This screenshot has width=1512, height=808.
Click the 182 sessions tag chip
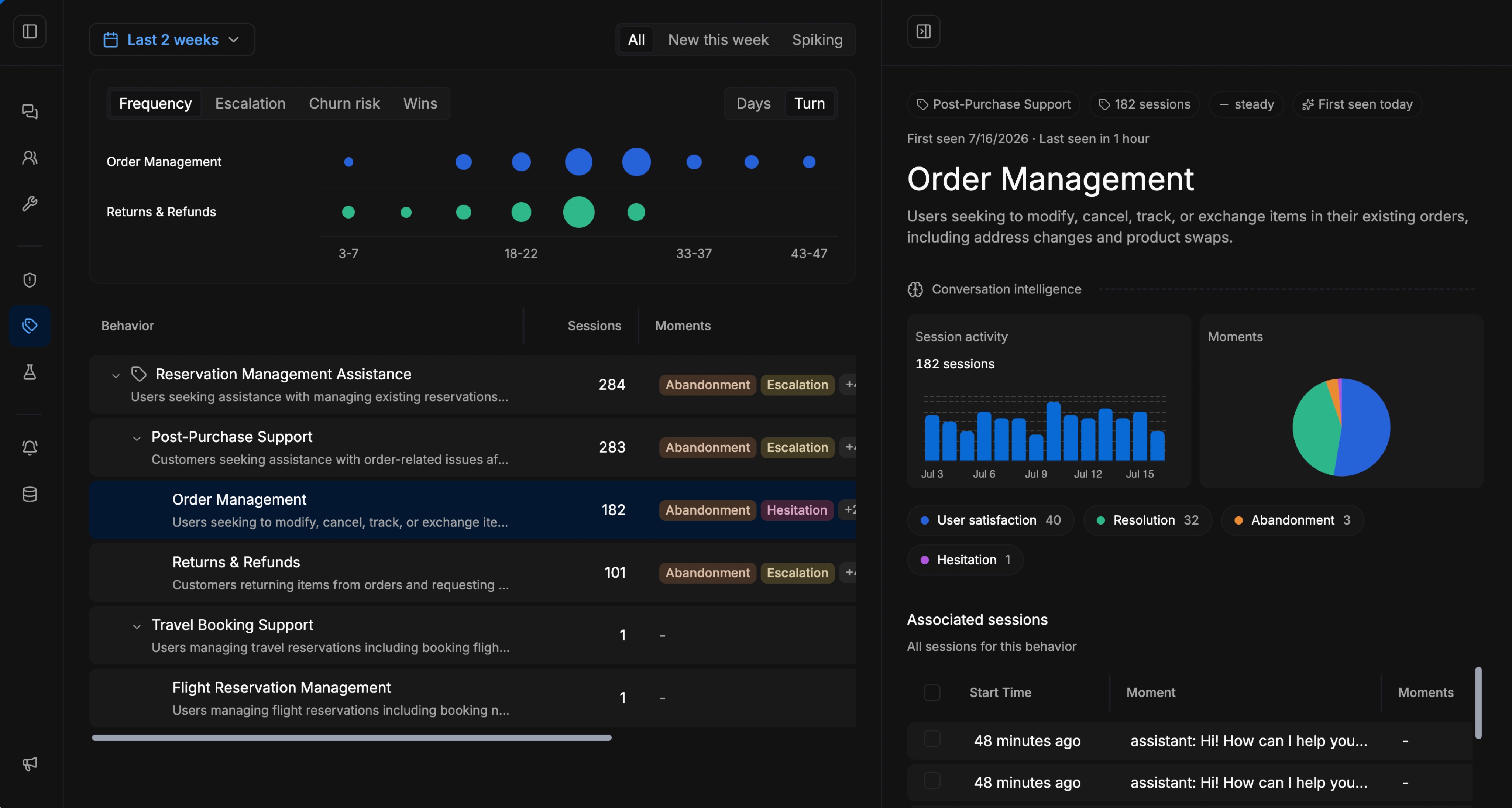1144,104
